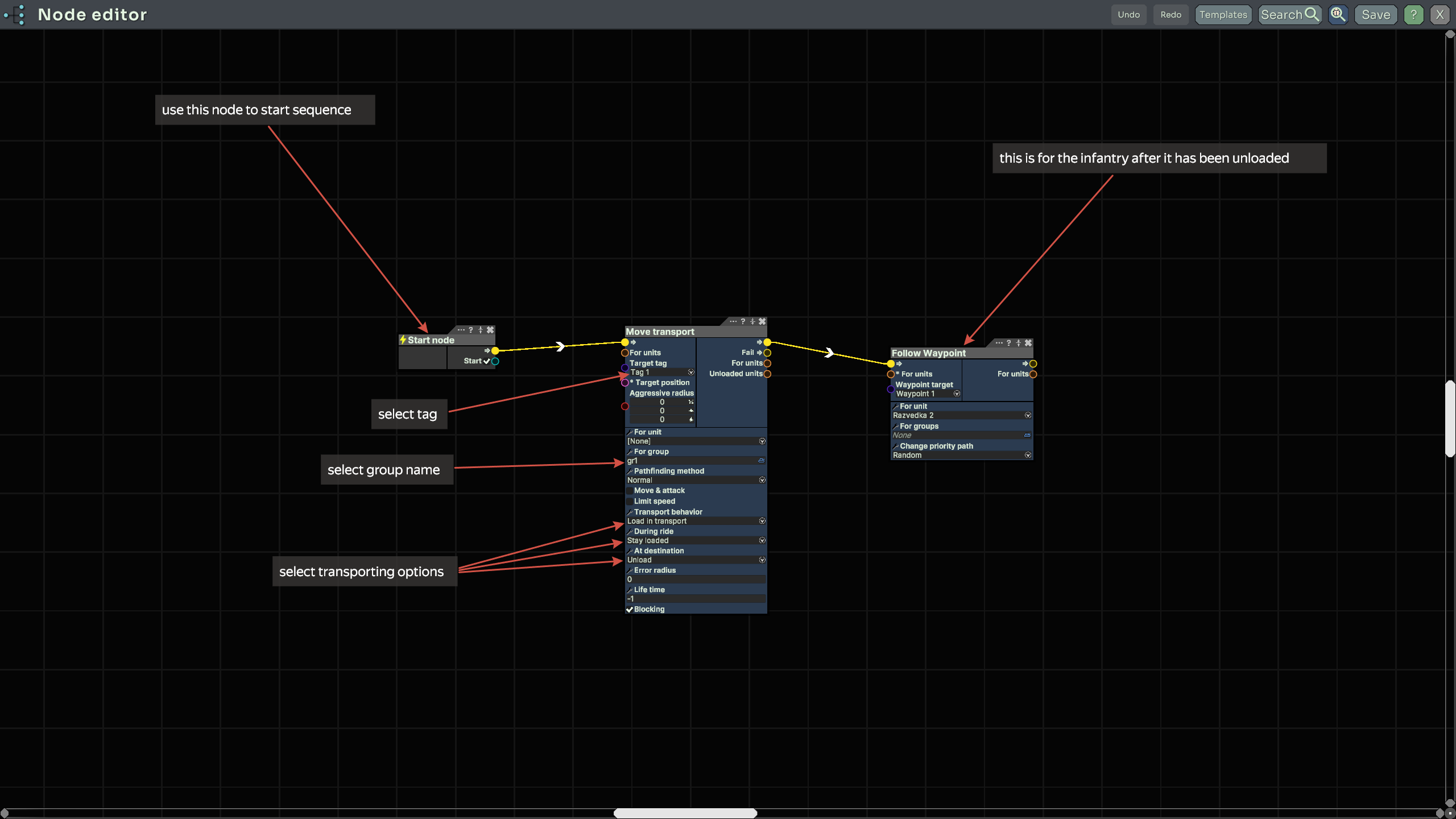Open the green help question-mark button
1456x819 pixels.
point(1413,15)
